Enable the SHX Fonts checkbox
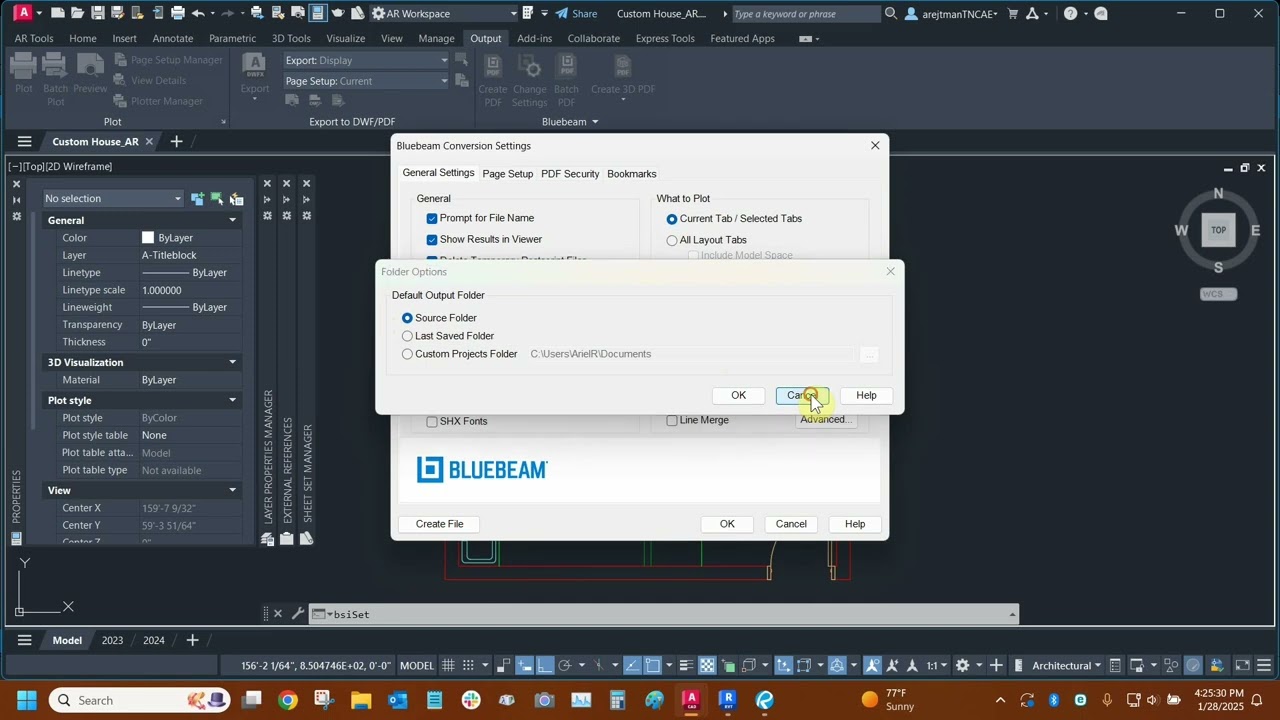1280x720 pixels. [432, 422]
